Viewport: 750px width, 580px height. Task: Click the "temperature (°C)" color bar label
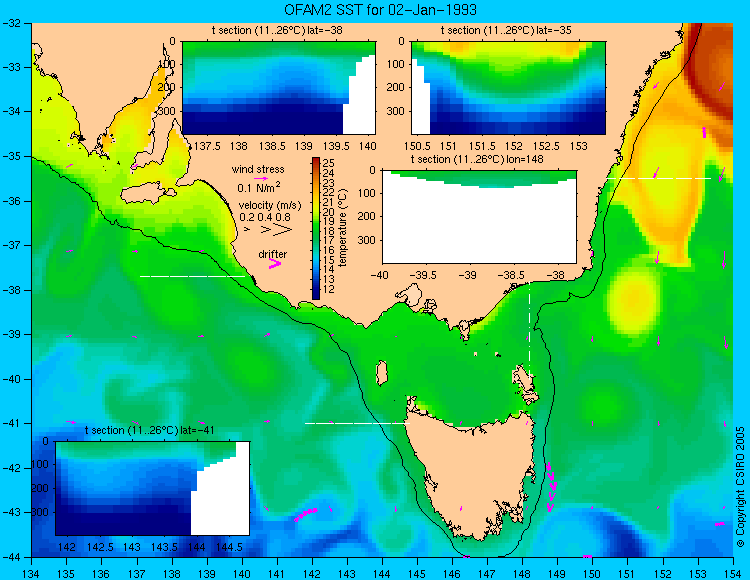(x=342, y=228)
